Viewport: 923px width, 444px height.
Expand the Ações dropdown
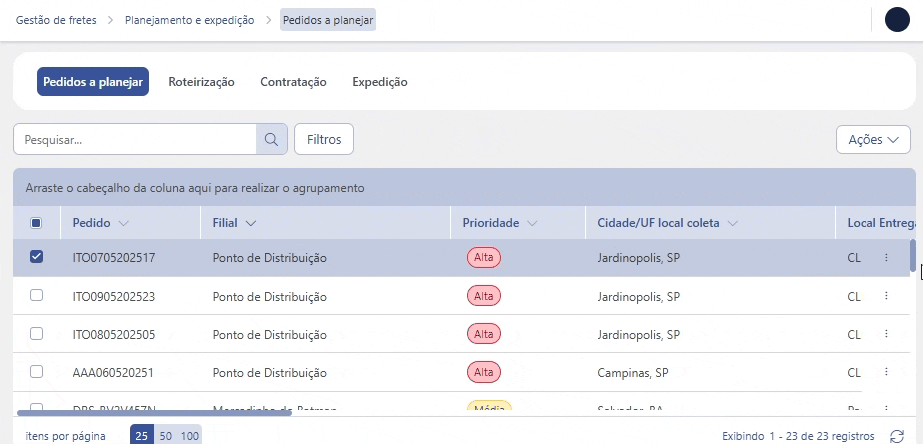click(872, 140)
